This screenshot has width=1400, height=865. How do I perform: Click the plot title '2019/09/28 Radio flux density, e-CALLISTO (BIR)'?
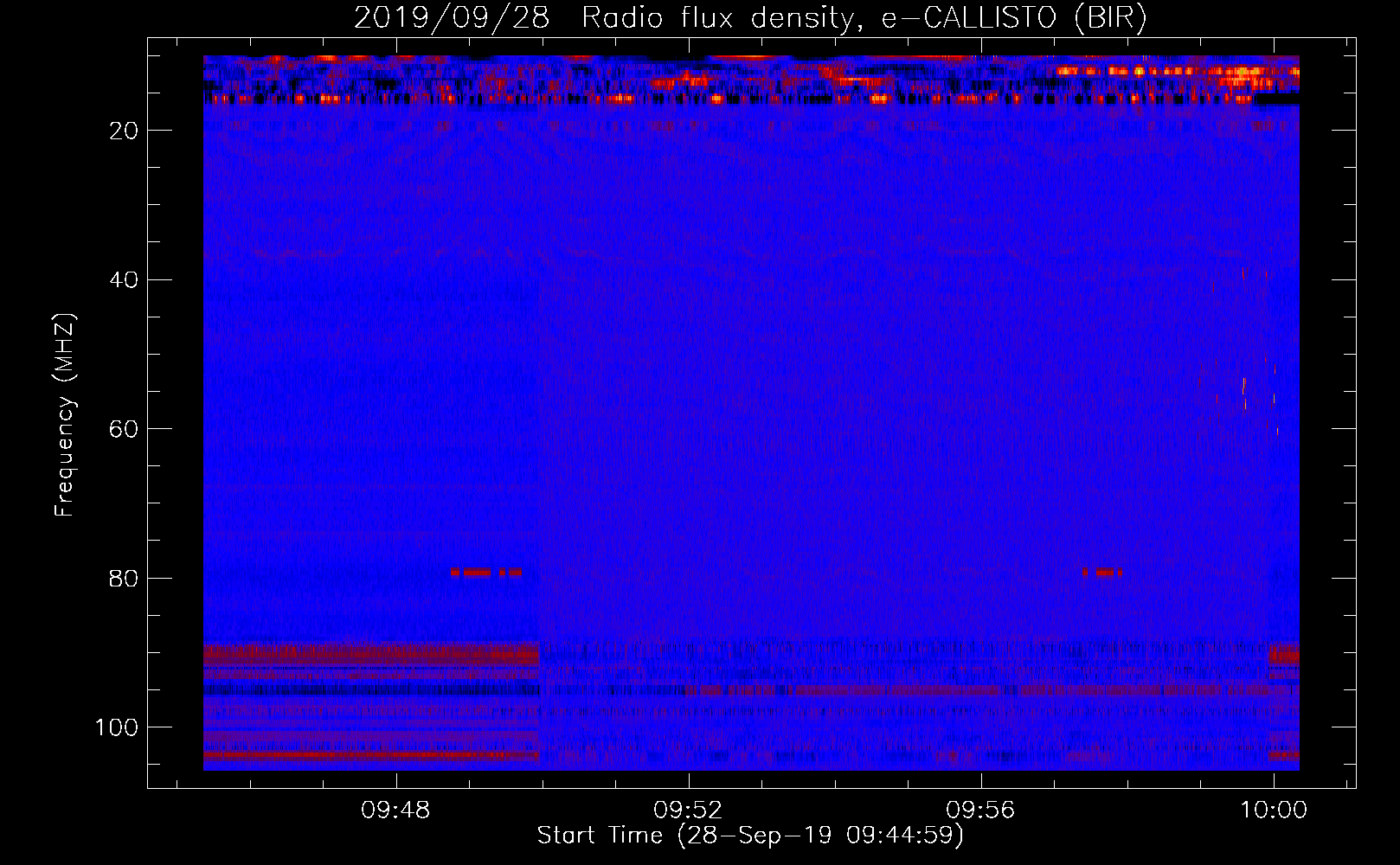coord(750,17)
